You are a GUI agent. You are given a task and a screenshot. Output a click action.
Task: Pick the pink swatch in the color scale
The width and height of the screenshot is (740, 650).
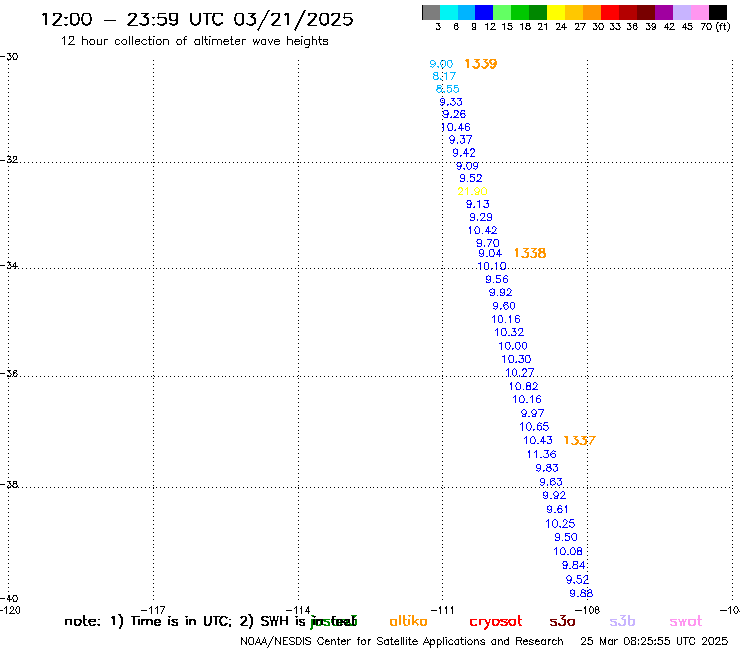pos(699,12)
